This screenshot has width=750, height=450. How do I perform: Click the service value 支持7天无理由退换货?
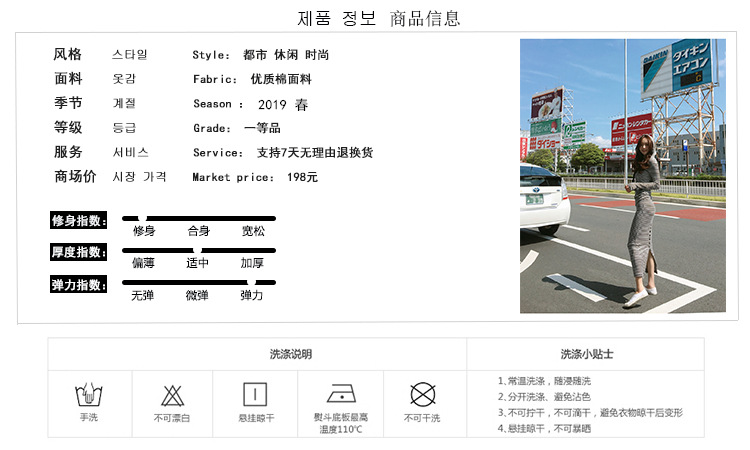point(315,153)
